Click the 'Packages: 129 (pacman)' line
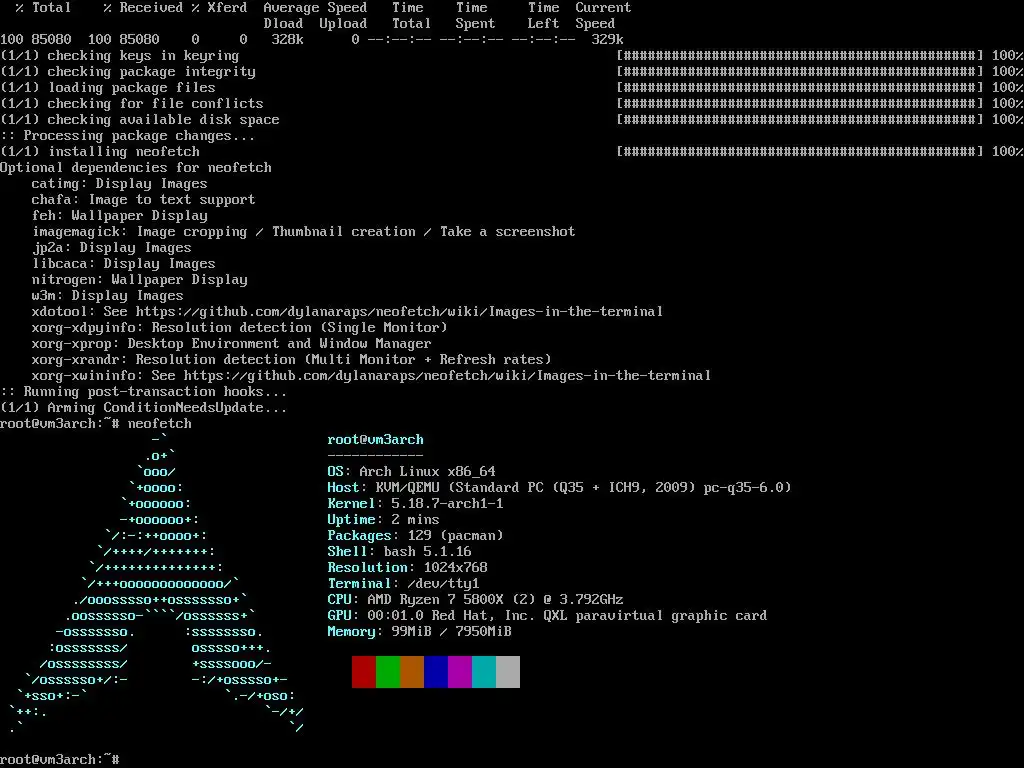This screenshot has height=768, width=1024. (x=415, y=536)
